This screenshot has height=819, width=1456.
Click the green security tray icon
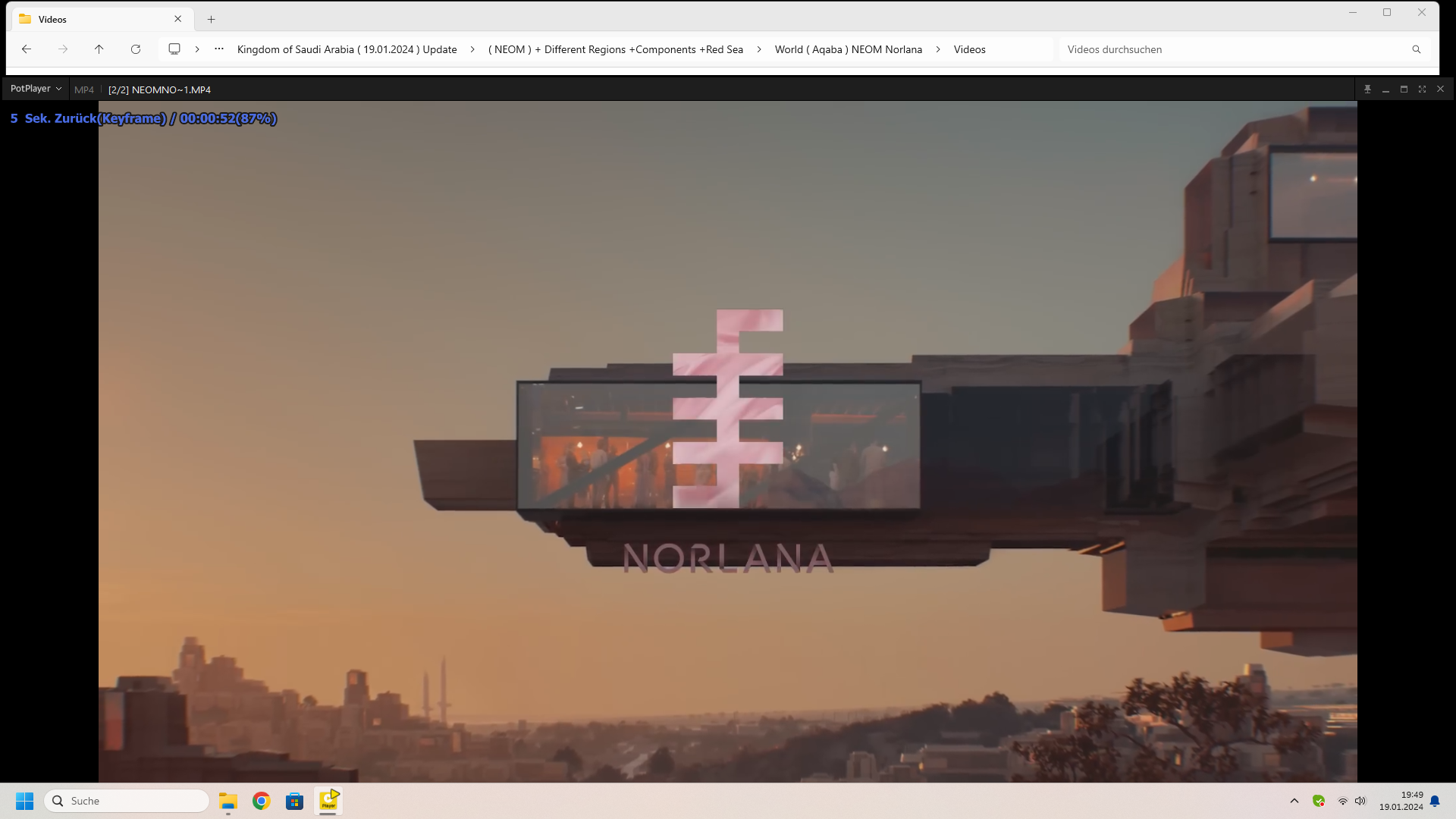1319,801
